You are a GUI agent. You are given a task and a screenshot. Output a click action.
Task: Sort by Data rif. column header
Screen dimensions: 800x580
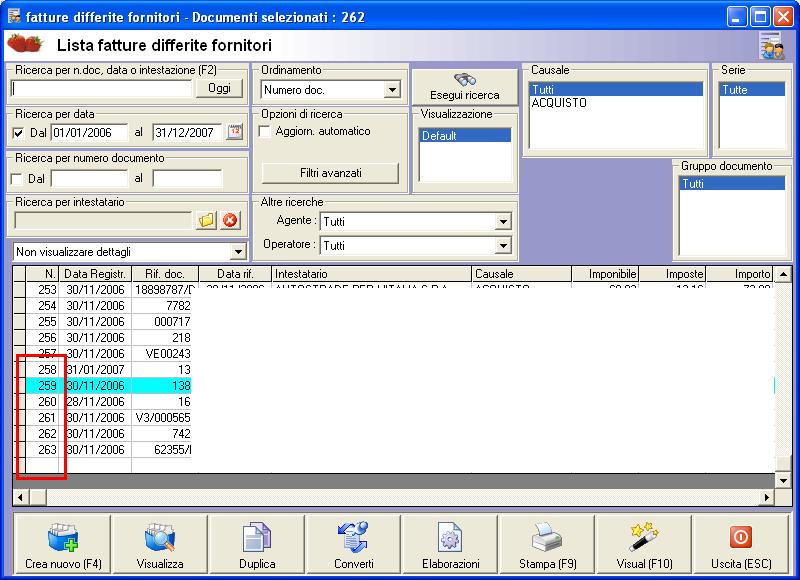click(235, 274)
